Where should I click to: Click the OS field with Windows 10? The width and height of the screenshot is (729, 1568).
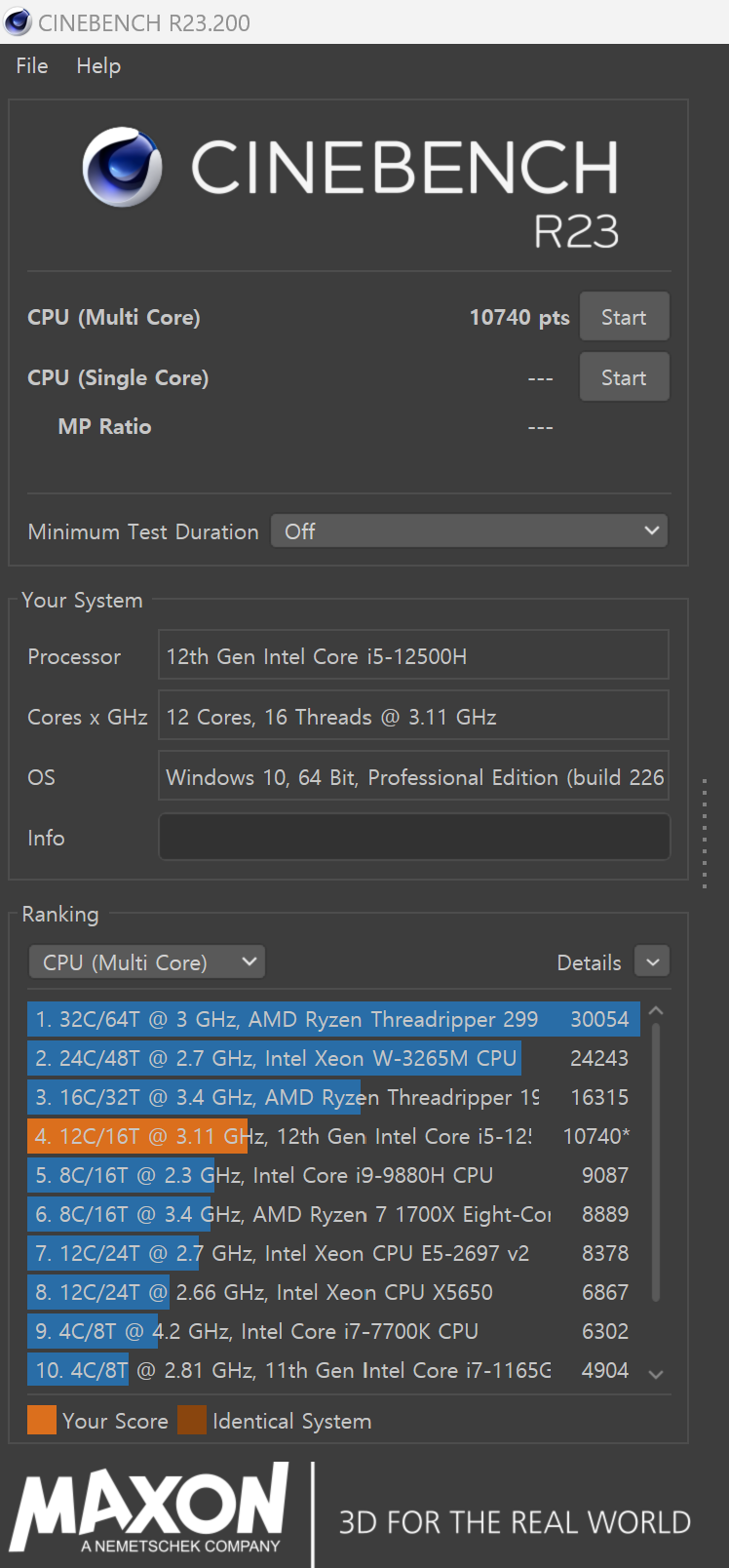[x=413, y=776]
